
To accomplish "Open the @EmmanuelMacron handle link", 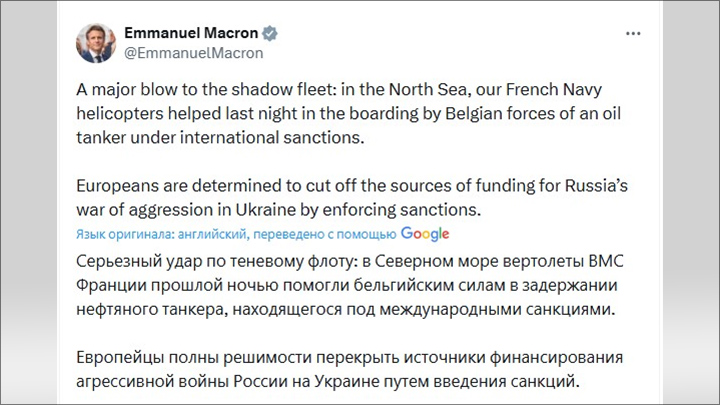I will click(x=193, y=53).
